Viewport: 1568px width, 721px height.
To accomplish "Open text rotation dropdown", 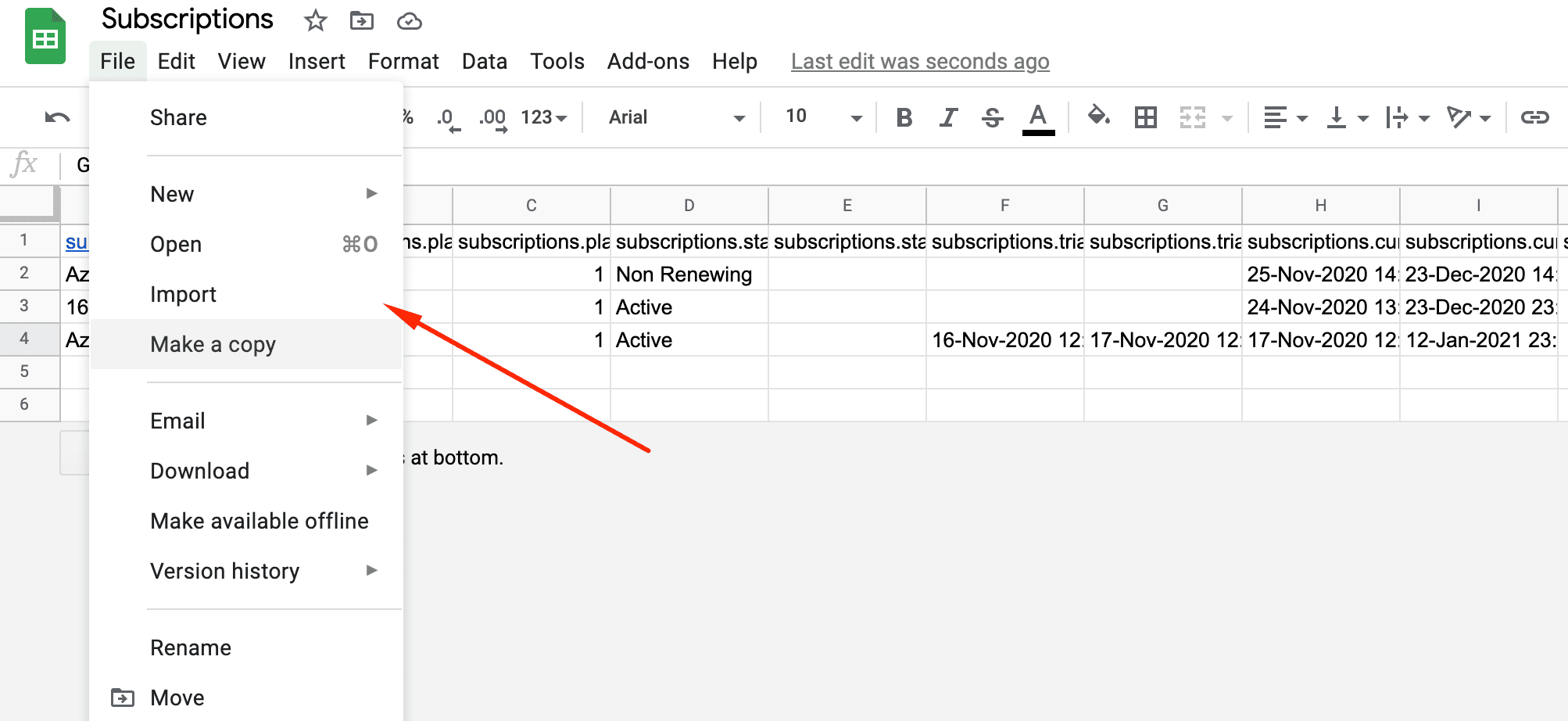I will click(1469, 117).
